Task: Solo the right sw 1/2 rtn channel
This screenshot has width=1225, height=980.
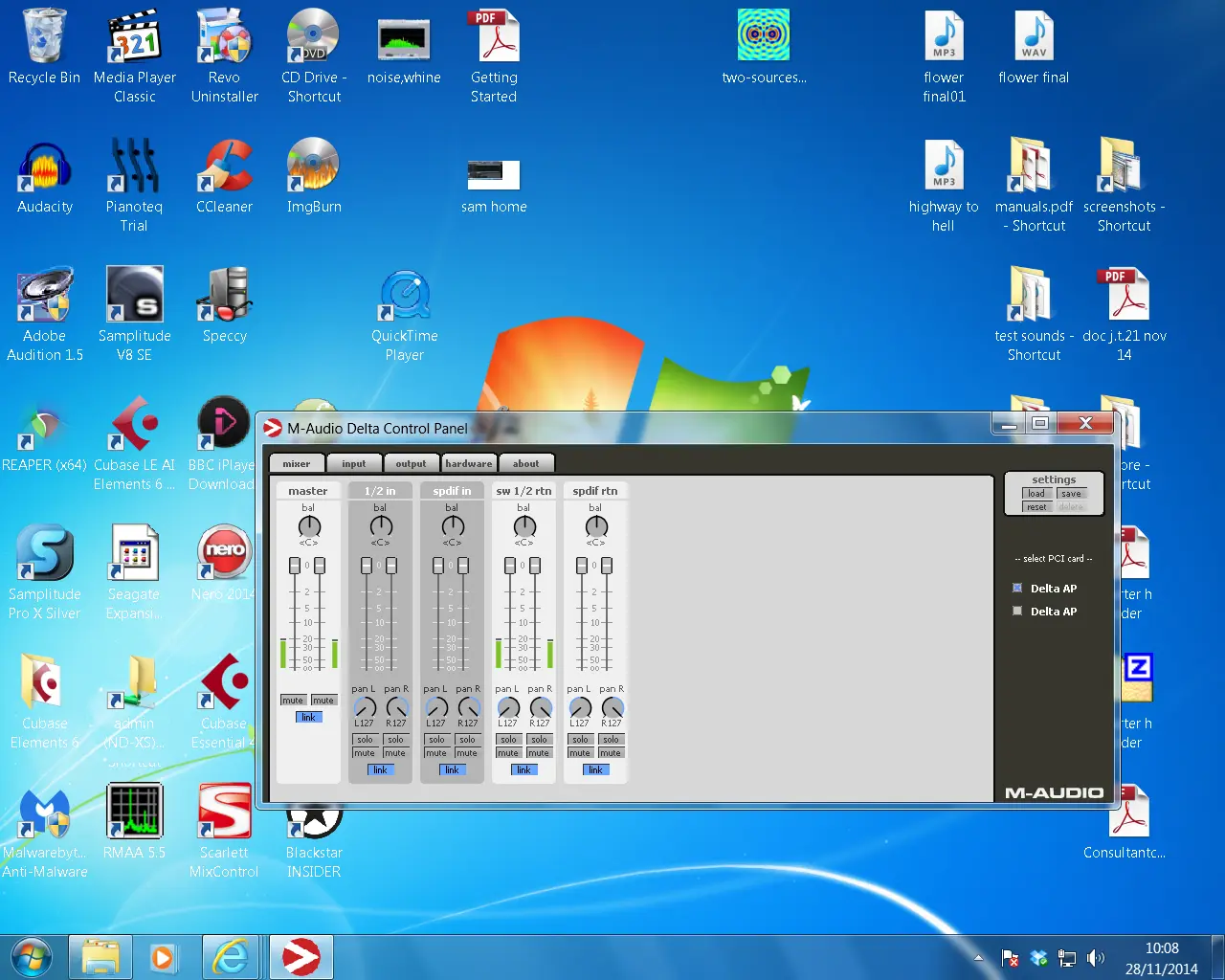Action: [x=539, y=740]
